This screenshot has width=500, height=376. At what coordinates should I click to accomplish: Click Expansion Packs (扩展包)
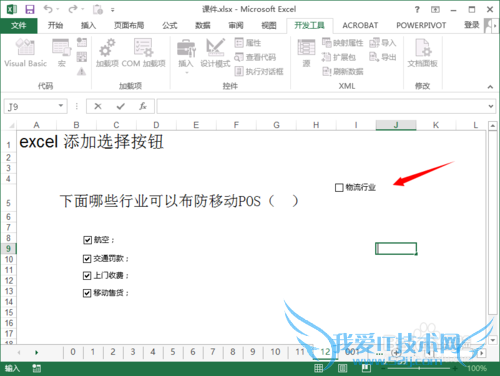click(x=339, y=57)
